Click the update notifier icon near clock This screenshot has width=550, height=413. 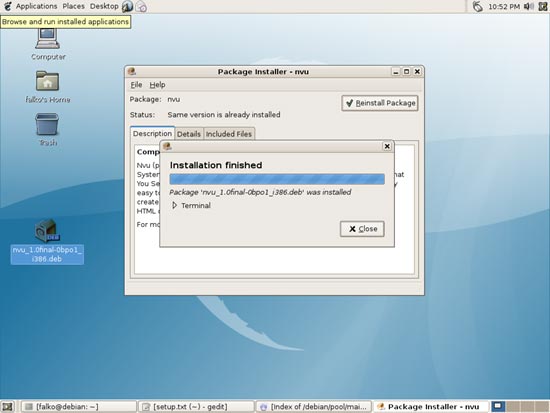coord(477,6)
